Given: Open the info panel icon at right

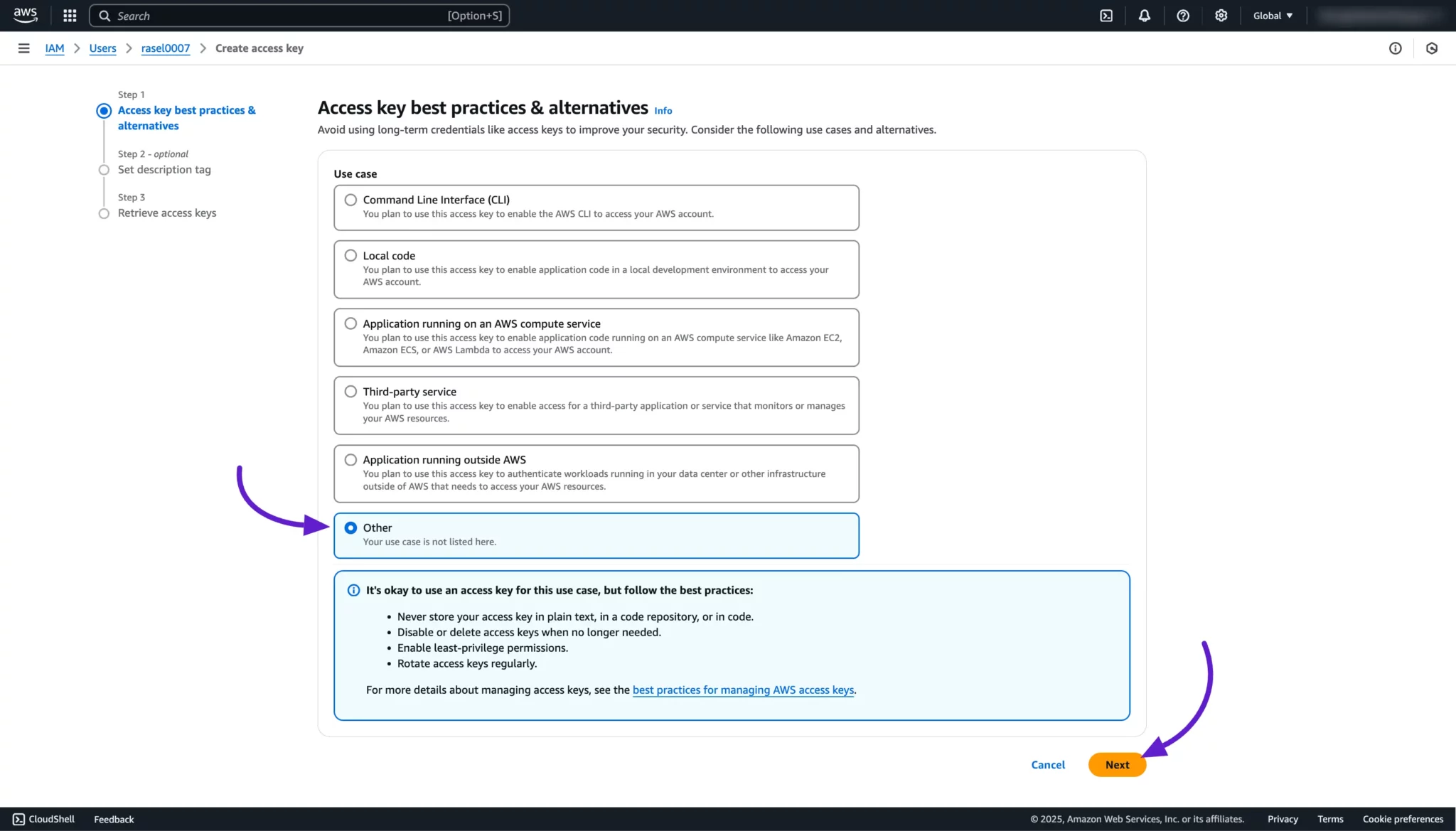Looking at the screenshot, I should (1395, 48).
